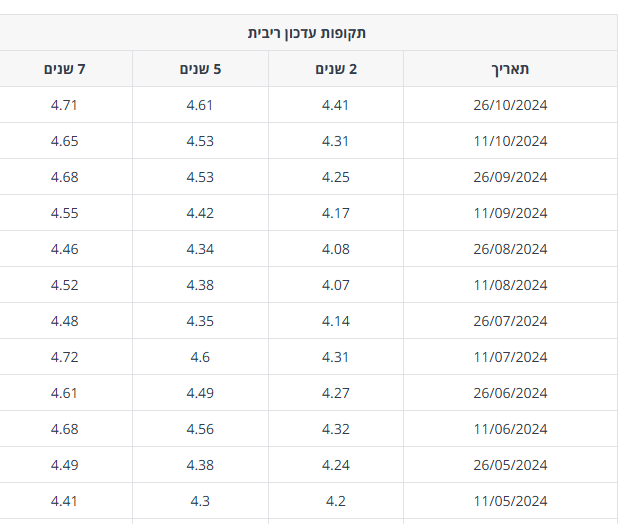
Task: Click the תקופות עדכון ריבית table title
Action: [x=307, y=33]
